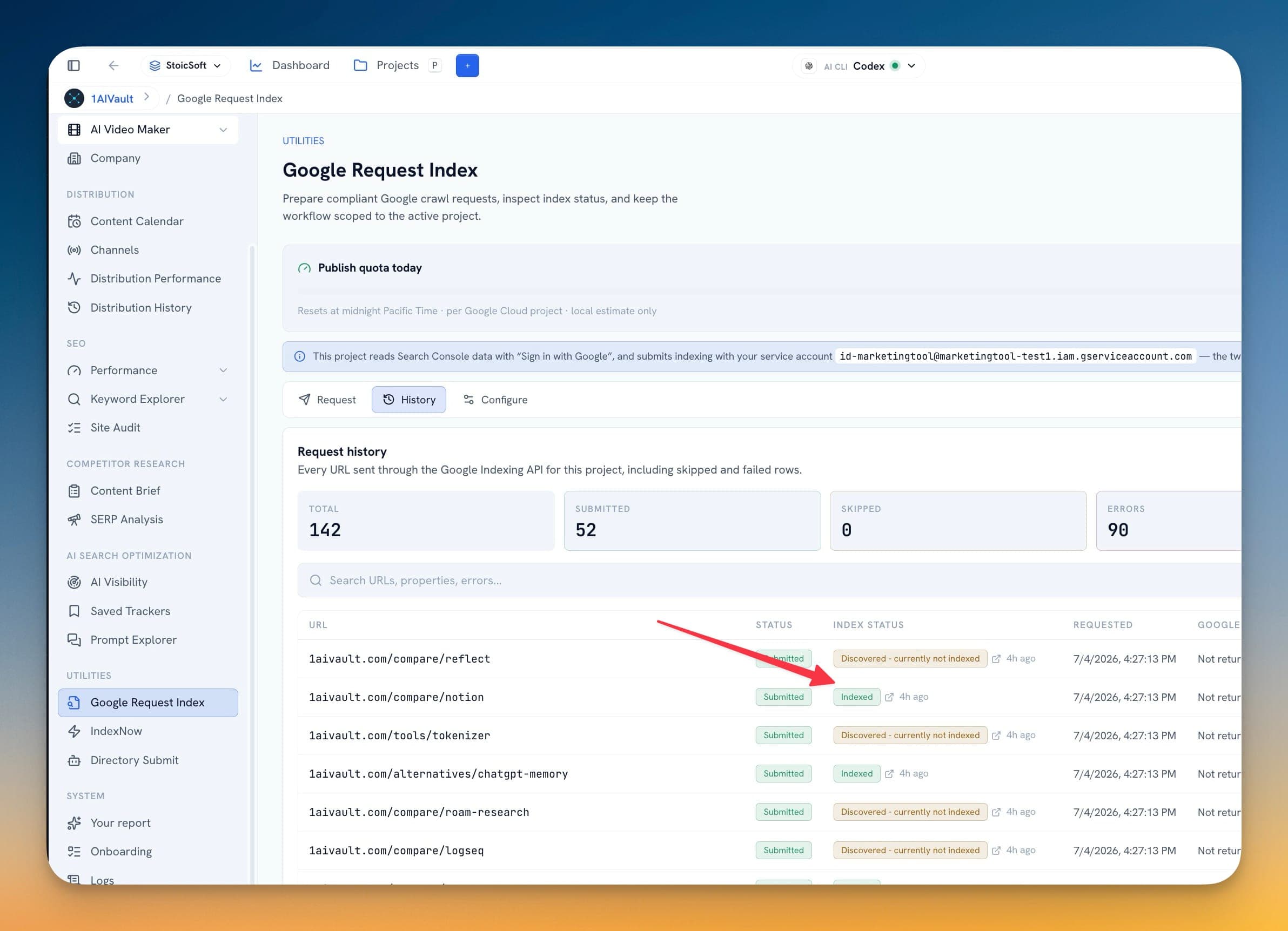Click the info icon in the service account notice
1288x931 pixels.
pyautogui.click(x=299, y=356)
